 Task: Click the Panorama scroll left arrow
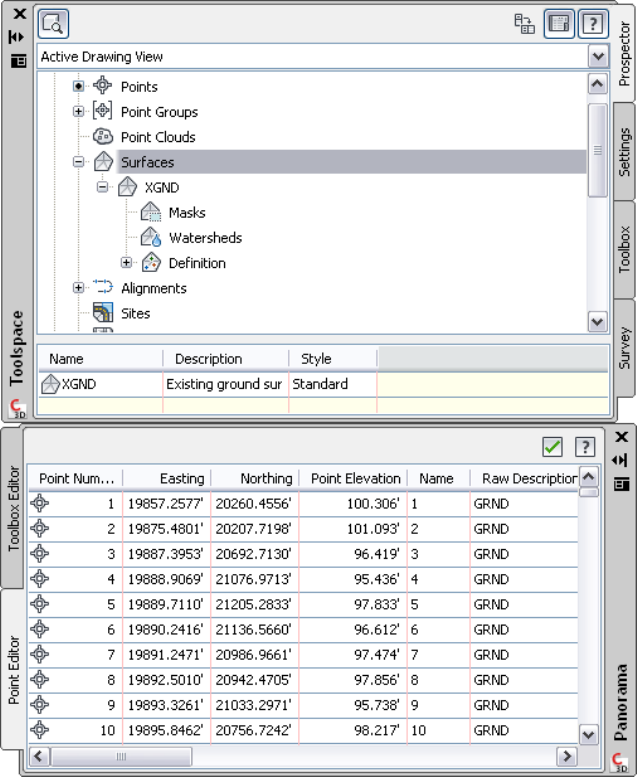coord(39,757)
